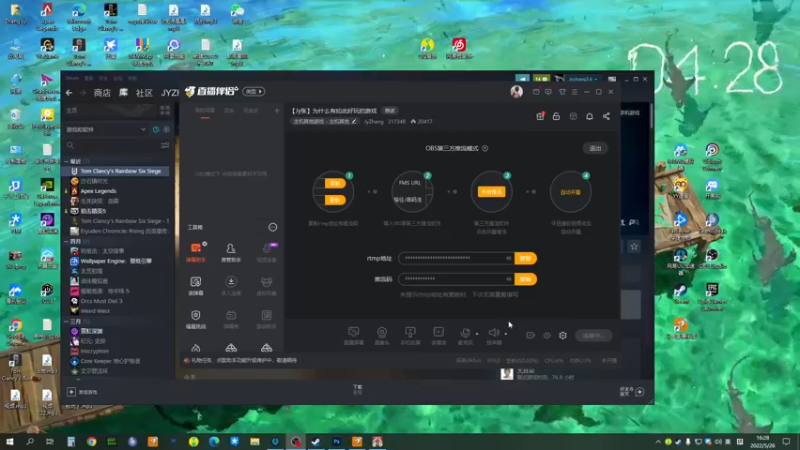800x450 pixels.
Task: Open the multimedia source icon in bottom toolbar
Action: [x=438, y=332]
